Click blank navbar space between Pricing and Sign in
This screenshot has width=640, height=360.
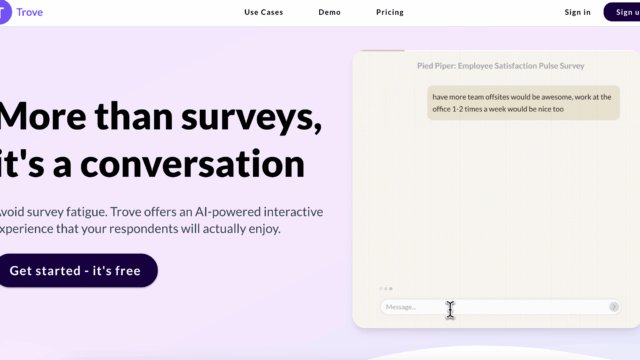(x=484, y=12)
